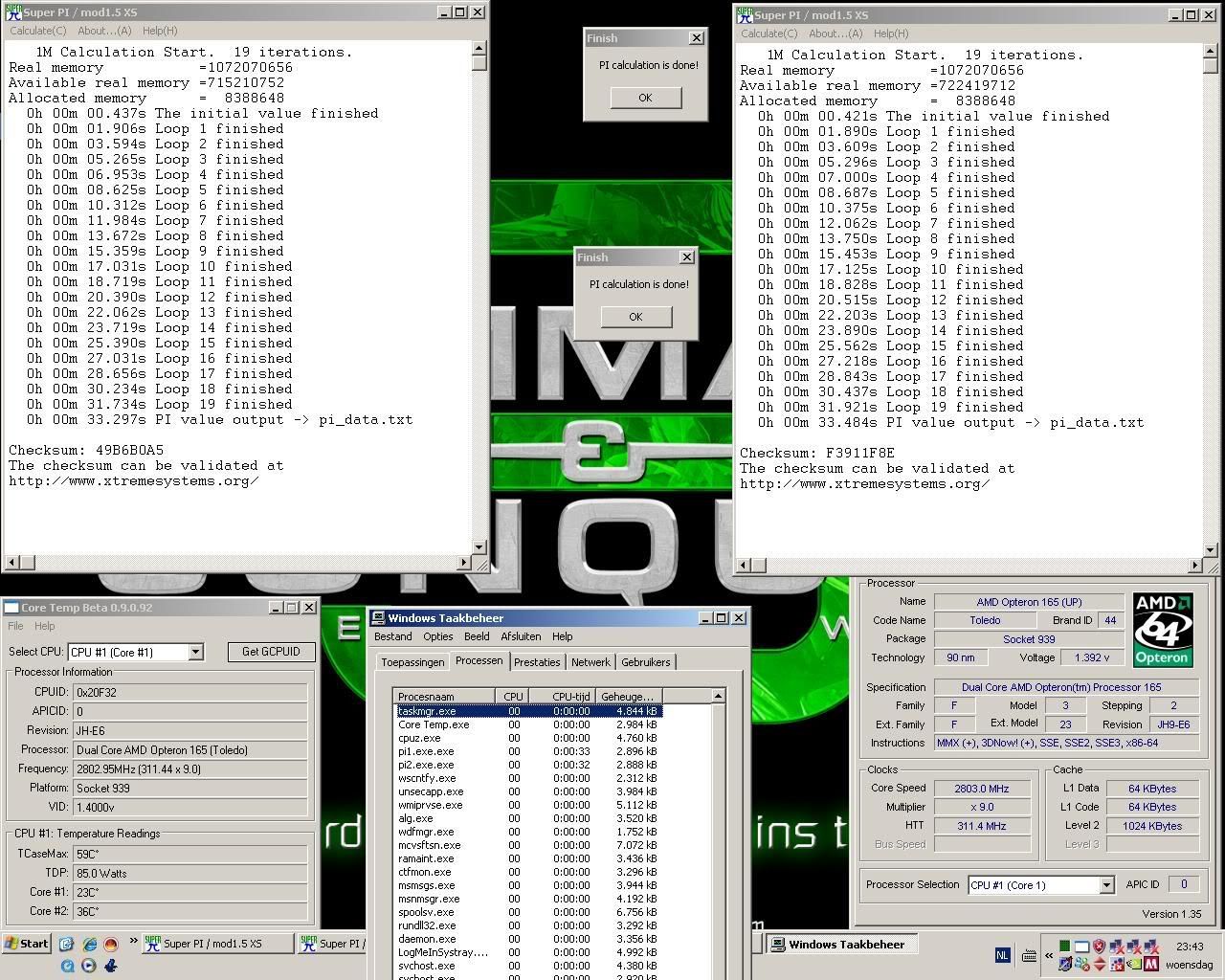The image size is (1225, 980).
Task: Open the Beeld menu in Taakbeheer
Action: [477, 636]
